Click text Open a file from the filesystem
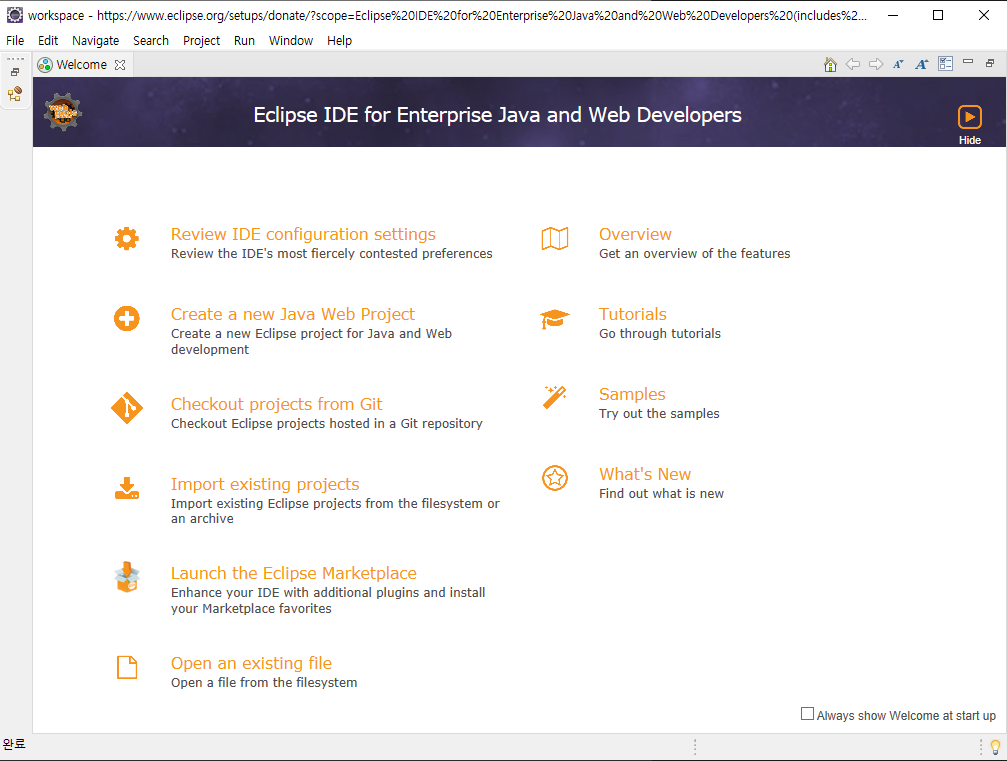This screenshot has width=1007, height=761. [264, 682]
